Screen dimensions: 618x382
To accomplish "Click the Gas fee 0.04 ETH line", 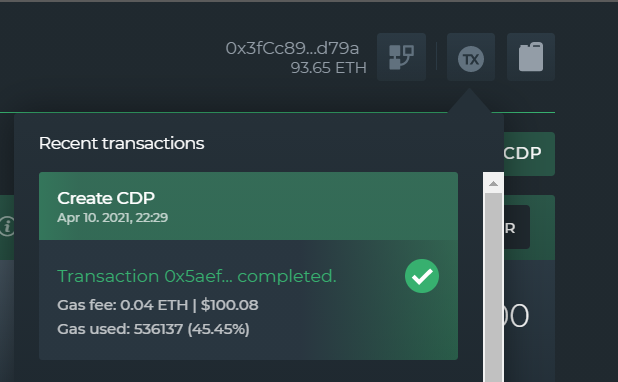I will point(158,305).
